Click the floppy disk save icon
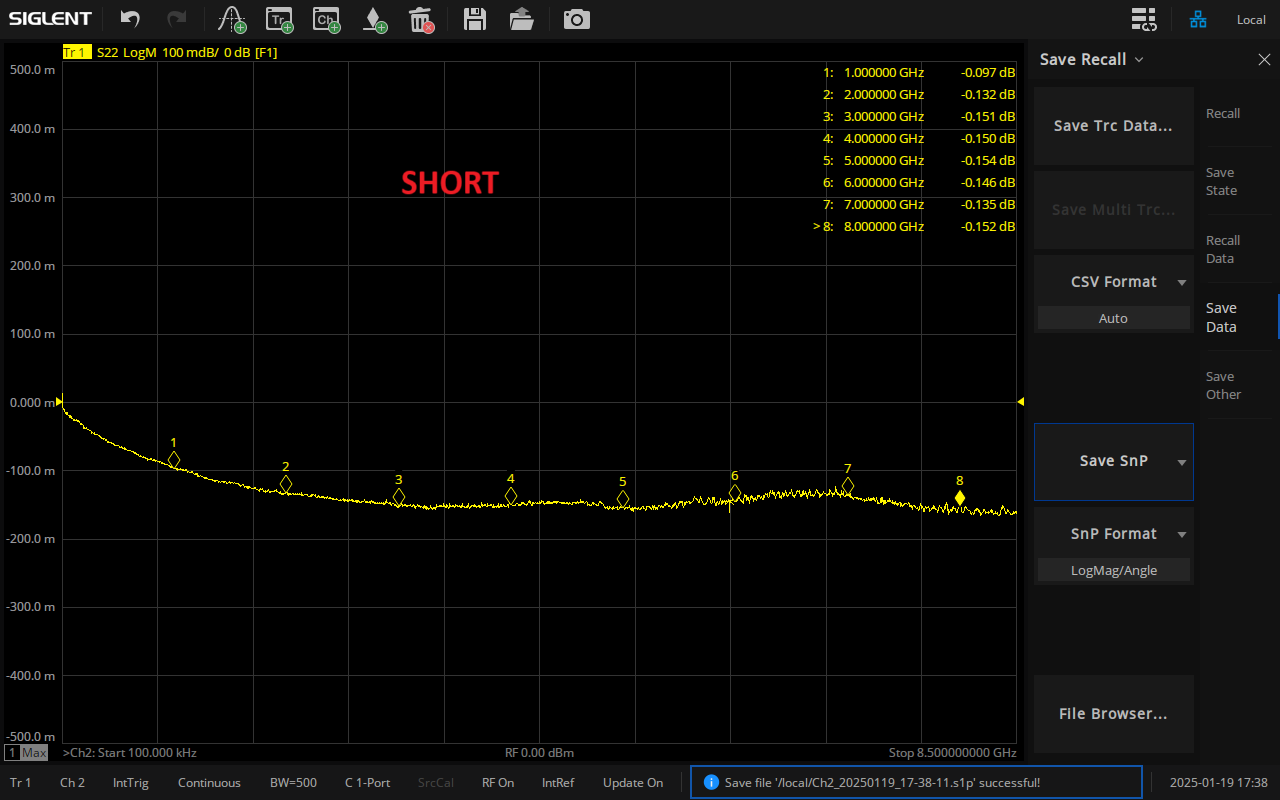 (x=475, y=19)
